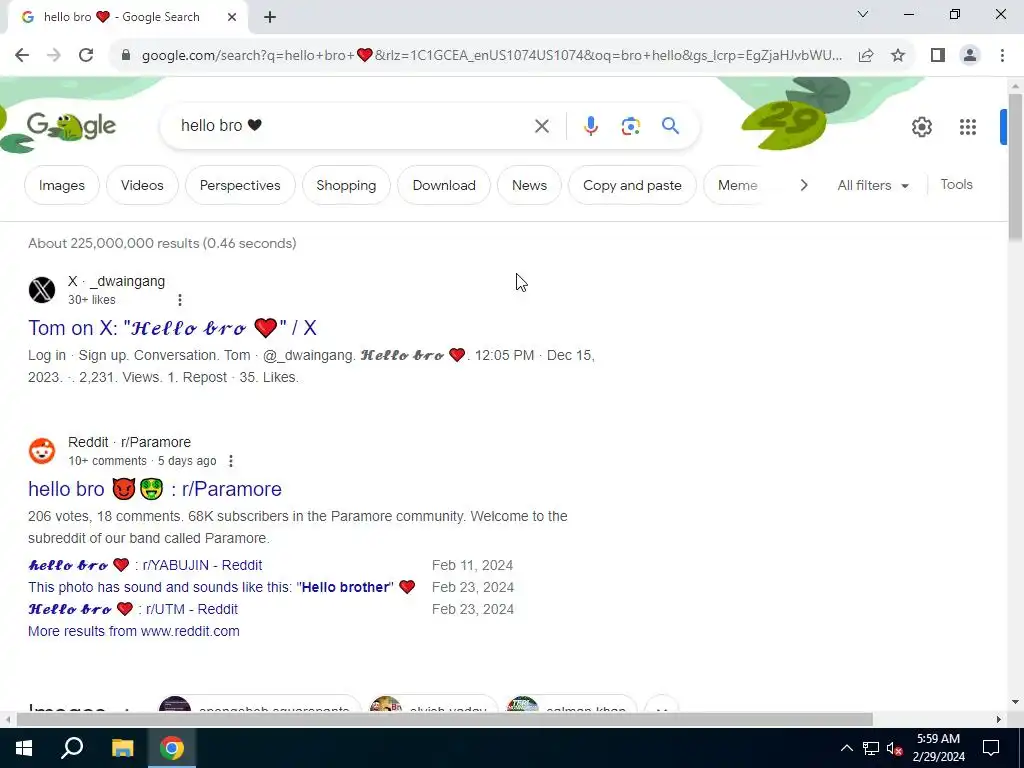Open the Google apps grid
Image resolution: width=1024 pixels, height=768 pixels.
coord(968,127)
